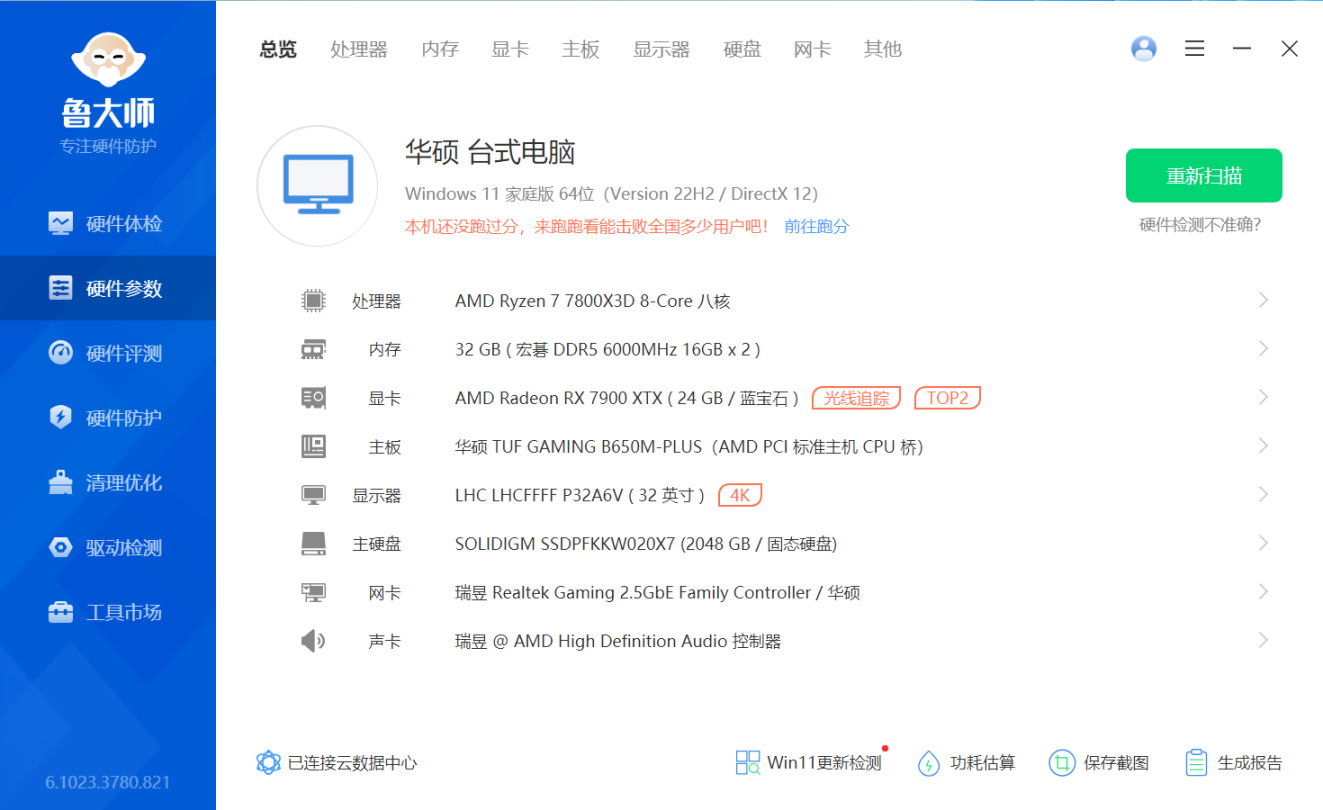Image resolution: width=1323 pixels, height=810 pixels.
Task: Click the motherboard icon
Action: click(x=313, y=446)
